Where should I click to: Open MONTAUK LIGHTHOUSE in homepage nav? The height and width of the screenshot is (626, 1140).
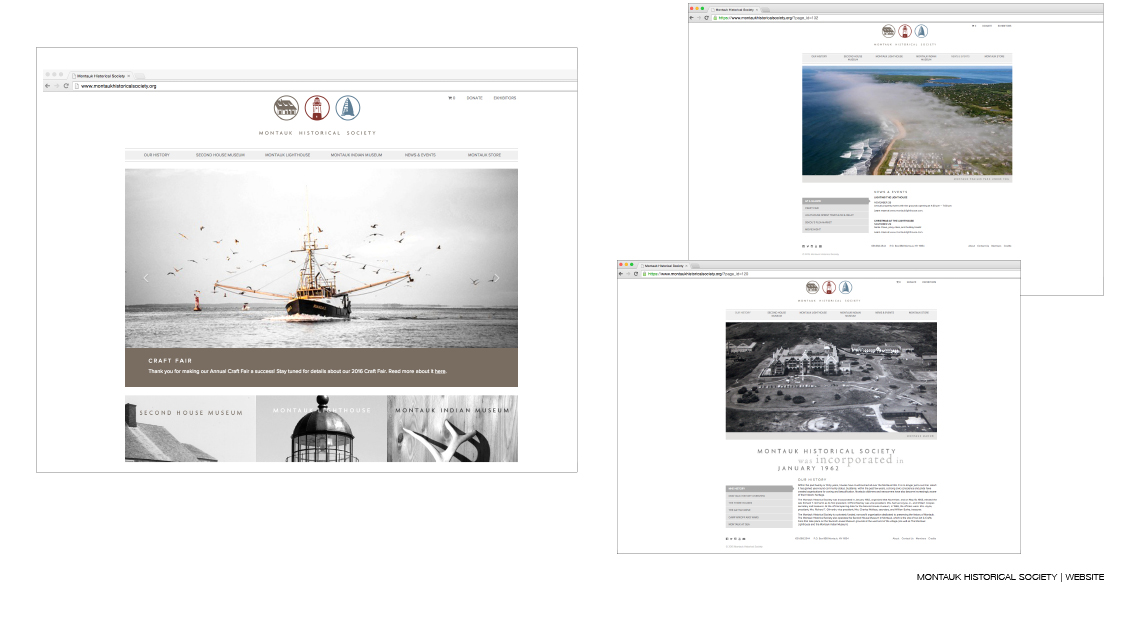tap(287, 155)
